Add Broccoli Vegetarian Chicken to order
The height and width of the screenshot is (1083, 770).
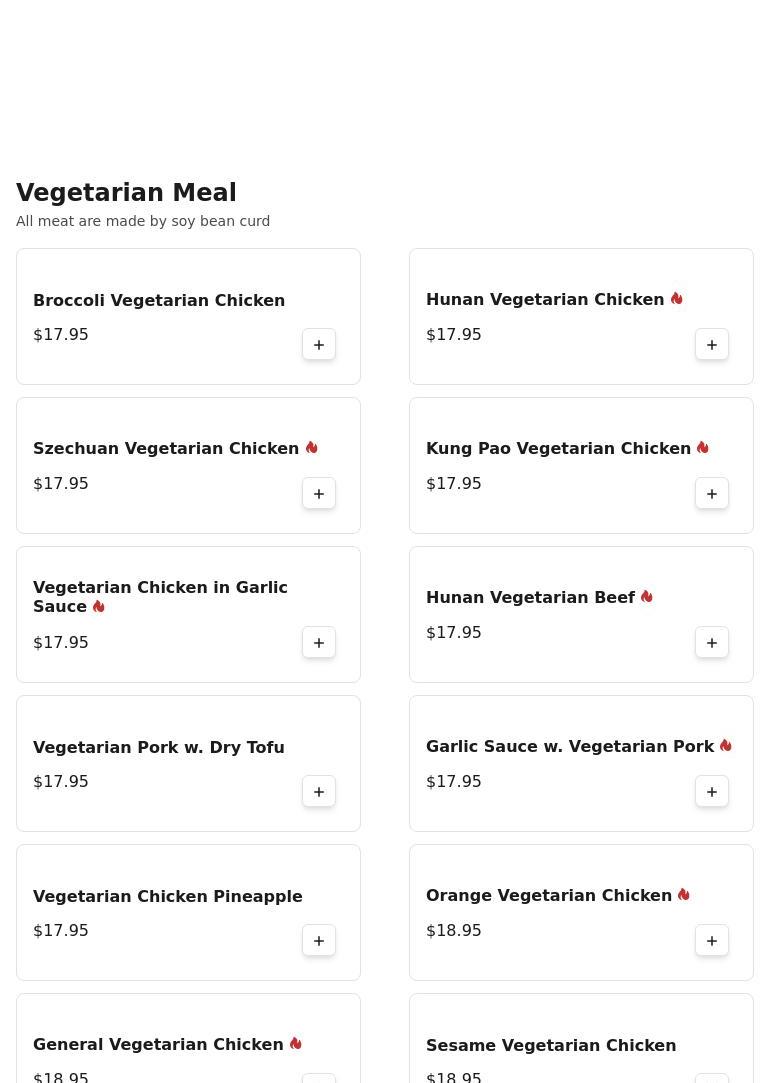pos(319,345)
